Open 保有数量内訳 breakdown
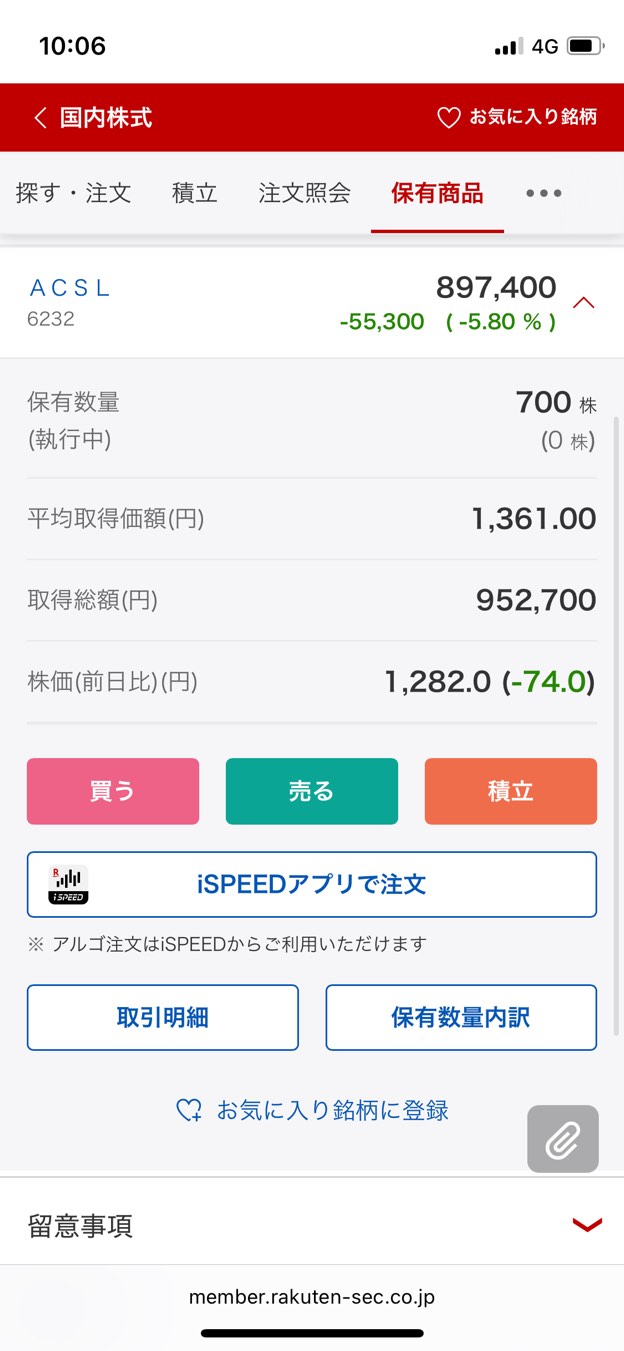The height and width of the screenshot is (1351, 624). tap(461, 1018)
